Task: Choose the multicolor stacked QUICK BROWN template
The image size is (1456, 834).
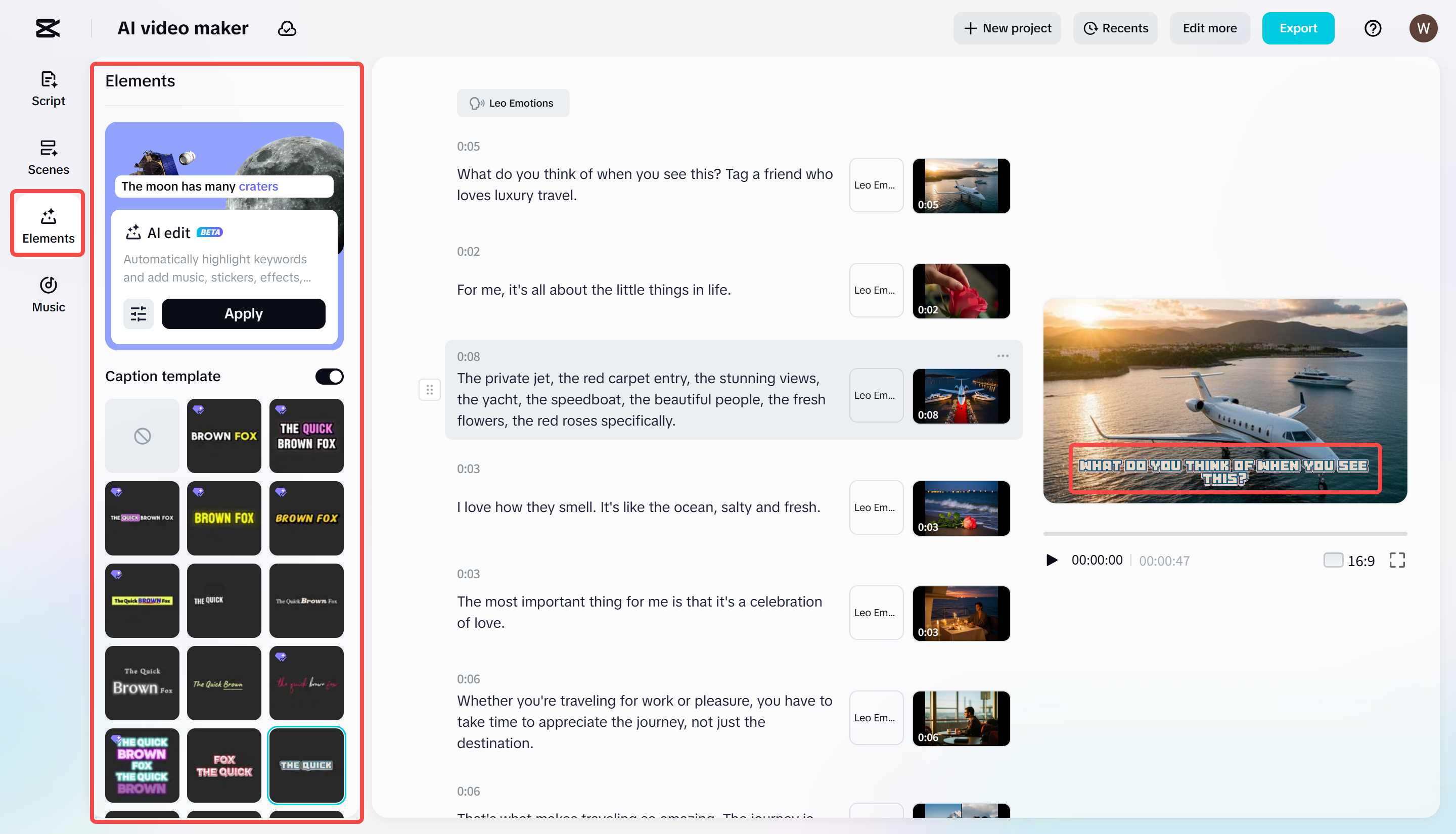Action: coord(142,766)
